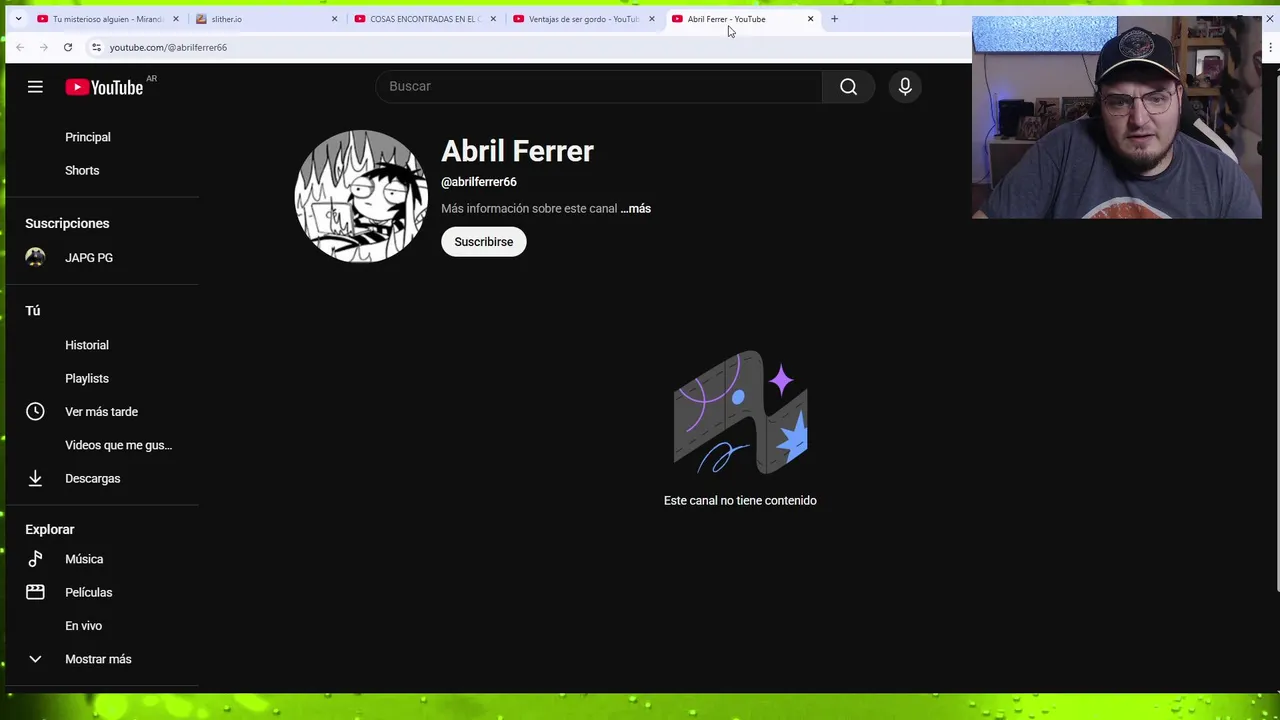Click the Ver más tarde clock icon
1280x720 pixels.
(35, 412)
